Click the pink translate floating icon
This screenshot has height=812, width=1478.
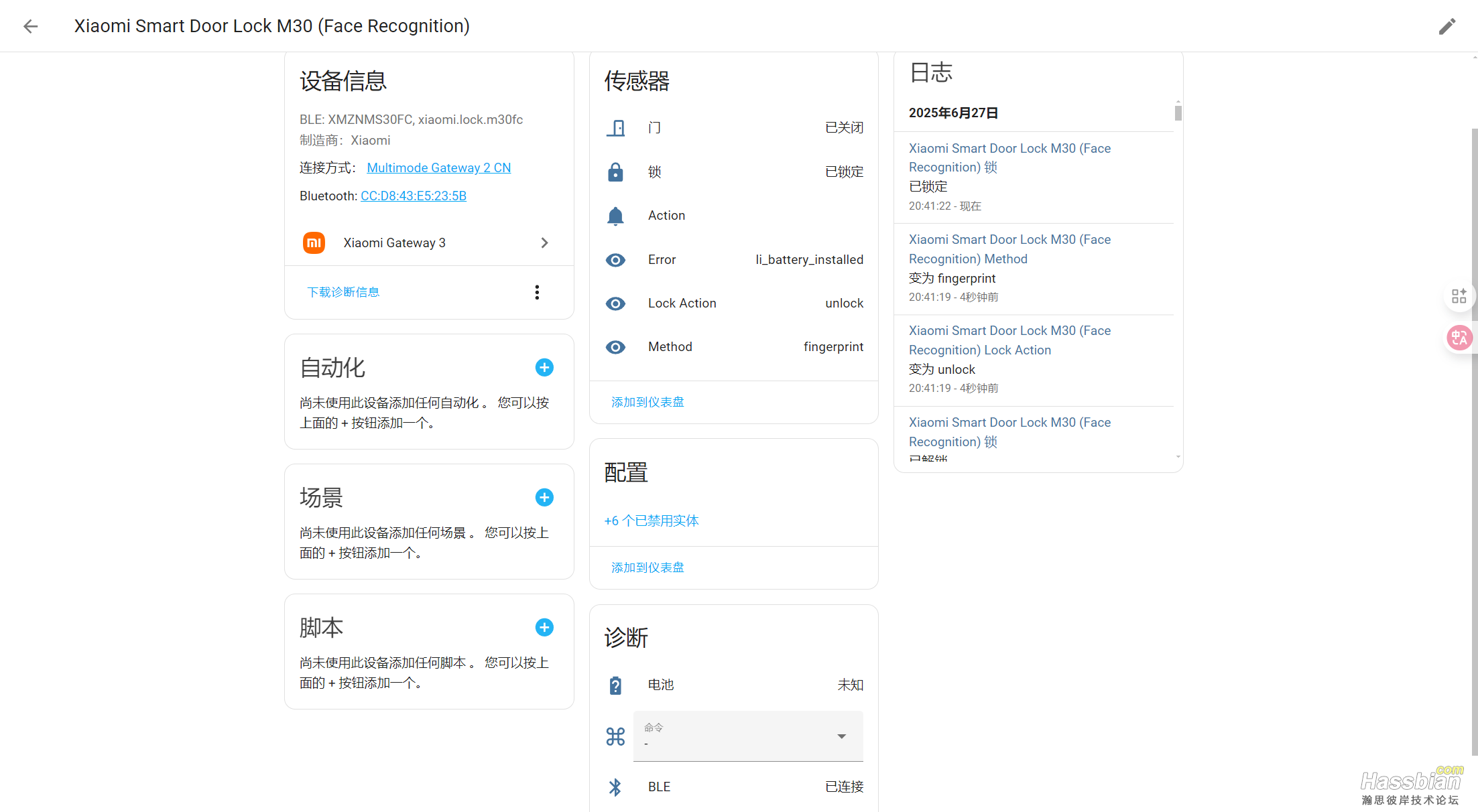[1459, 338]
